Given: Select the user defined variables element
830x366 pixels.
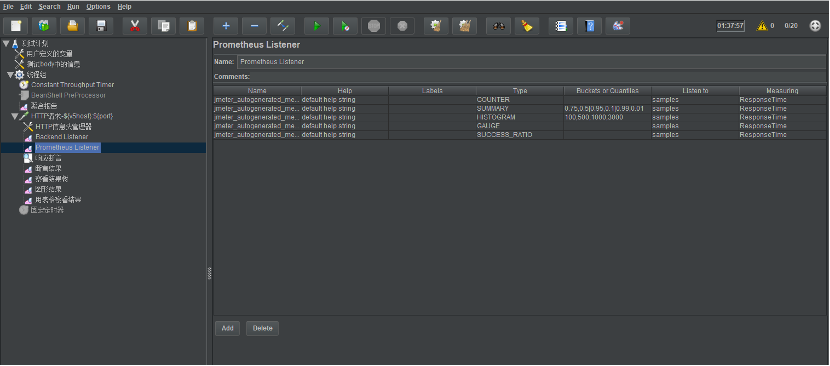Looking at the screenshot, I should pos(49,53).
